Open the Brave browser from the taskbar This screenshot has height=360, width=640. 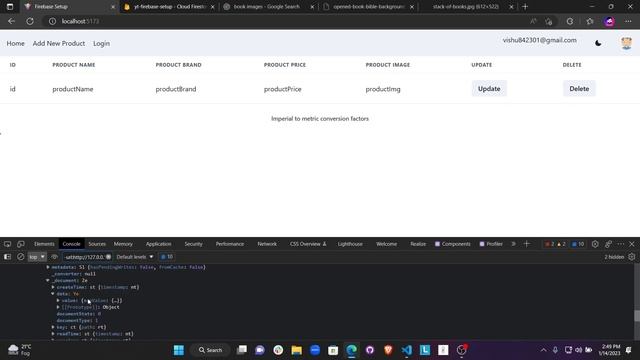click(388, 350)
